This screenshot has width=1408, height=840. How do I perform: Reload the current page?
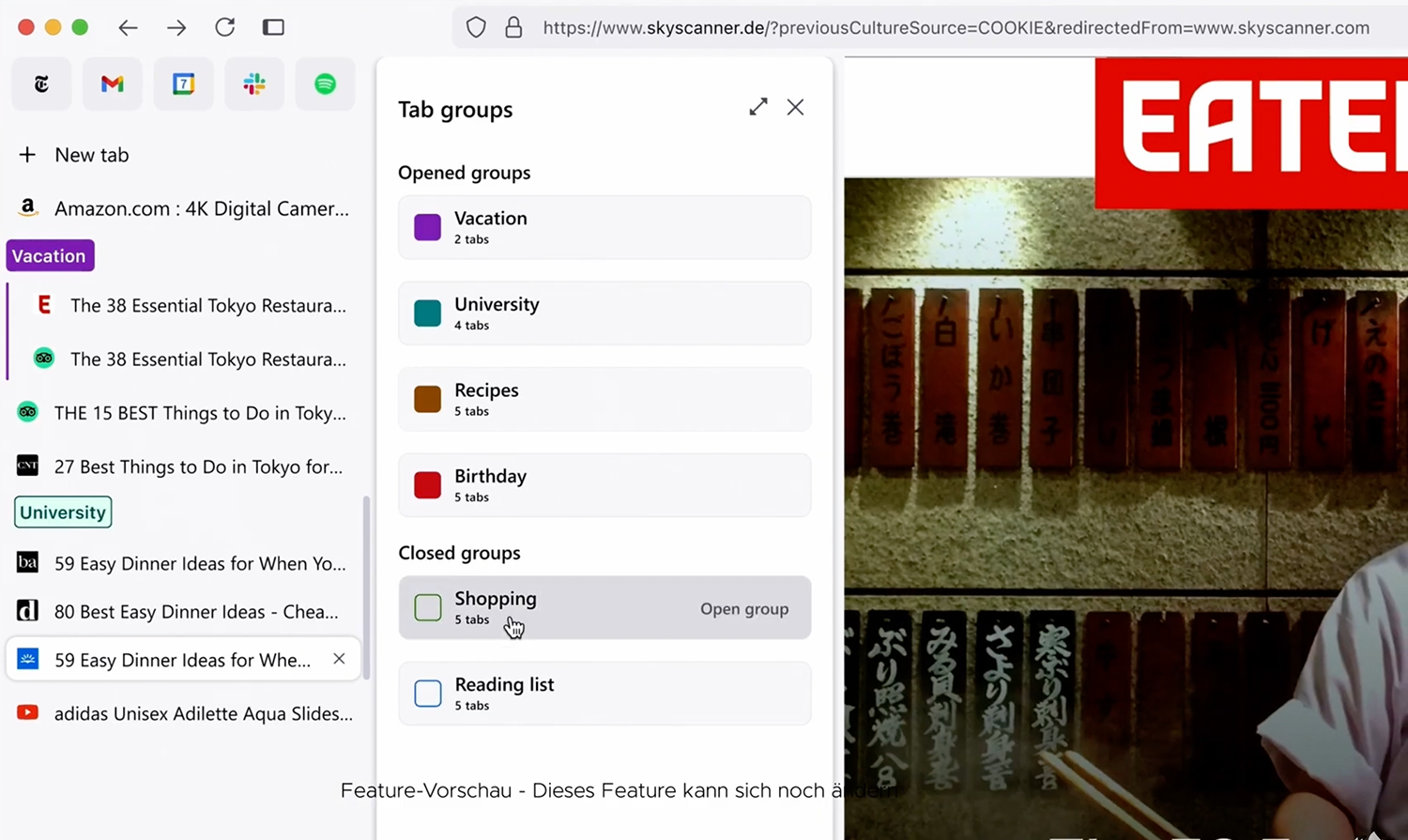point(224,27)
